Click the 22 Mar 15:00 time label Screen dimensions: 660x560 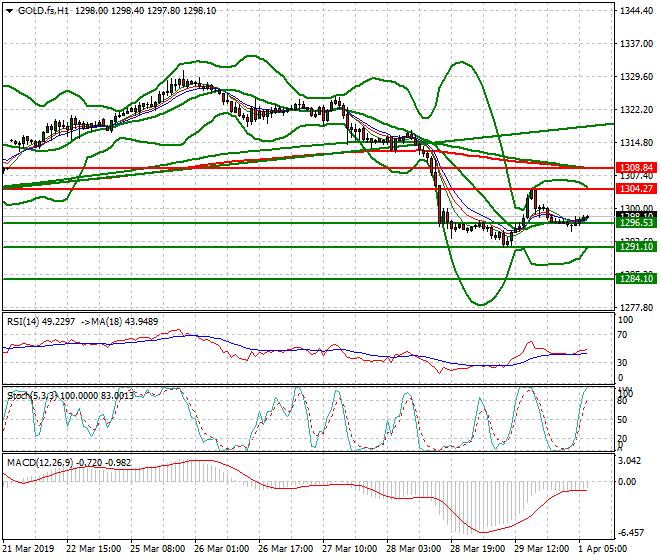point(93,549)
